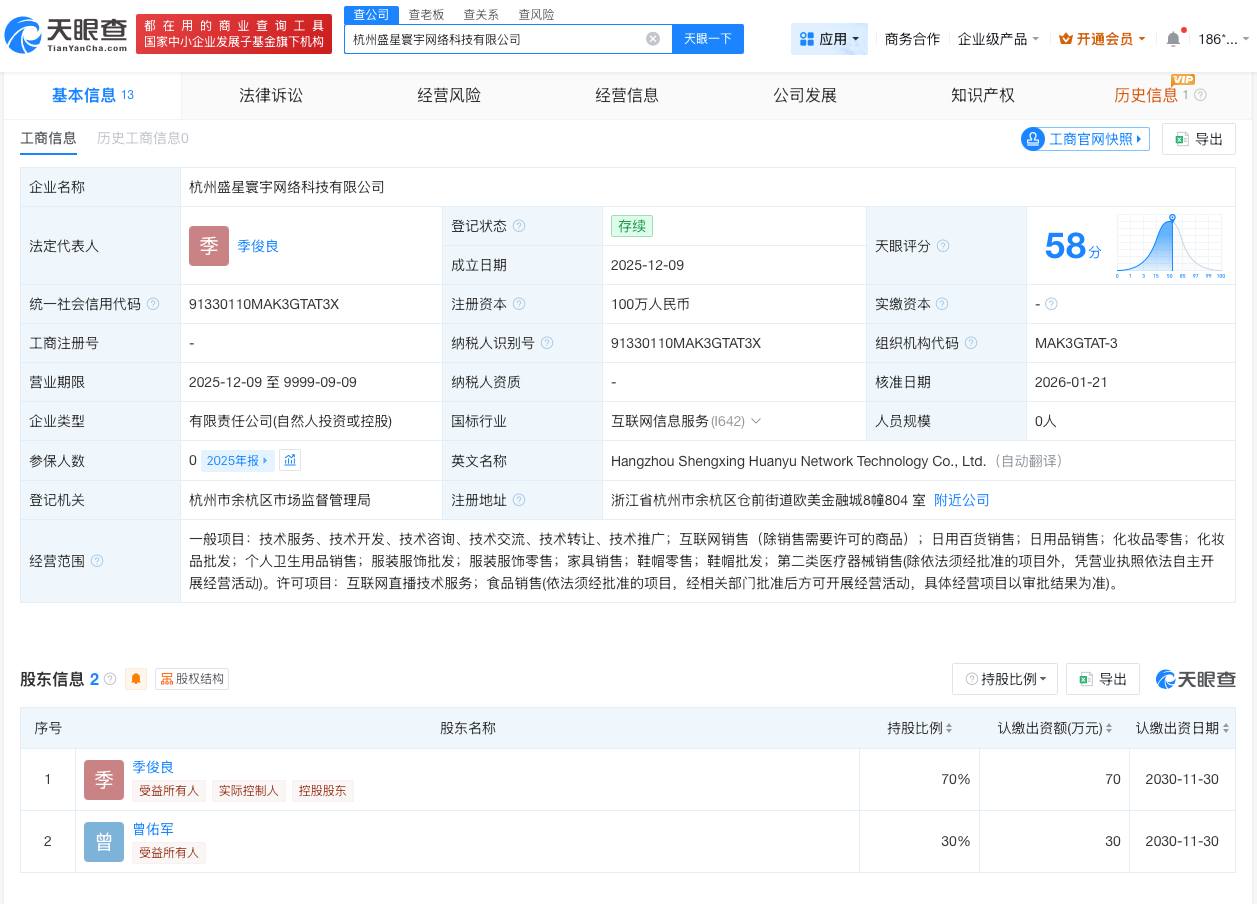Switch to the 法律诉讼 tab

pos(271,95)
